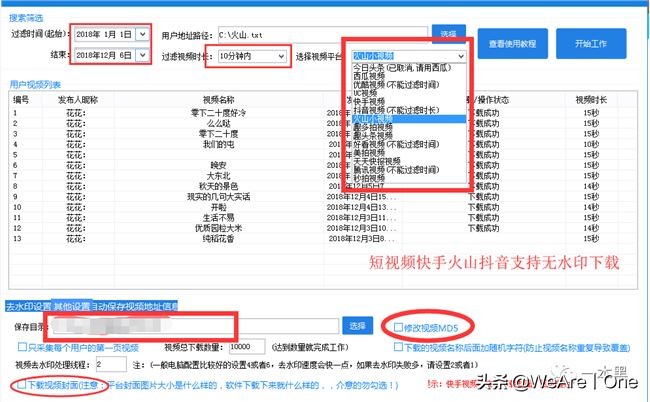Select video row 生活不易
The height and width of the screenshot is (402, 650).
(x=218, y=218)
